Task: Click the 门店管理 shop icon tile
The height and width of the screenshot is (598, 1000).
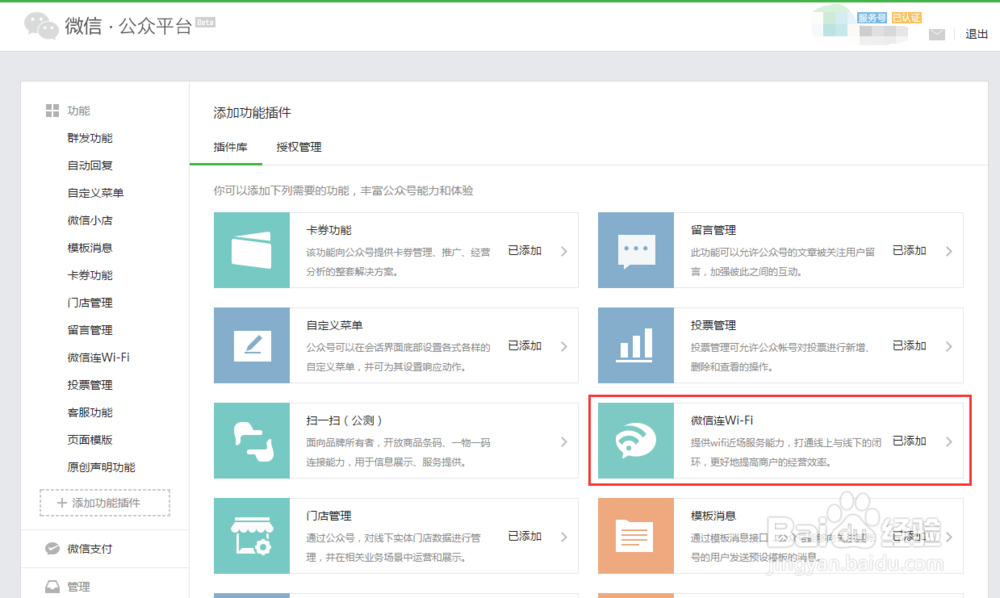Action: tap(252, 536)
